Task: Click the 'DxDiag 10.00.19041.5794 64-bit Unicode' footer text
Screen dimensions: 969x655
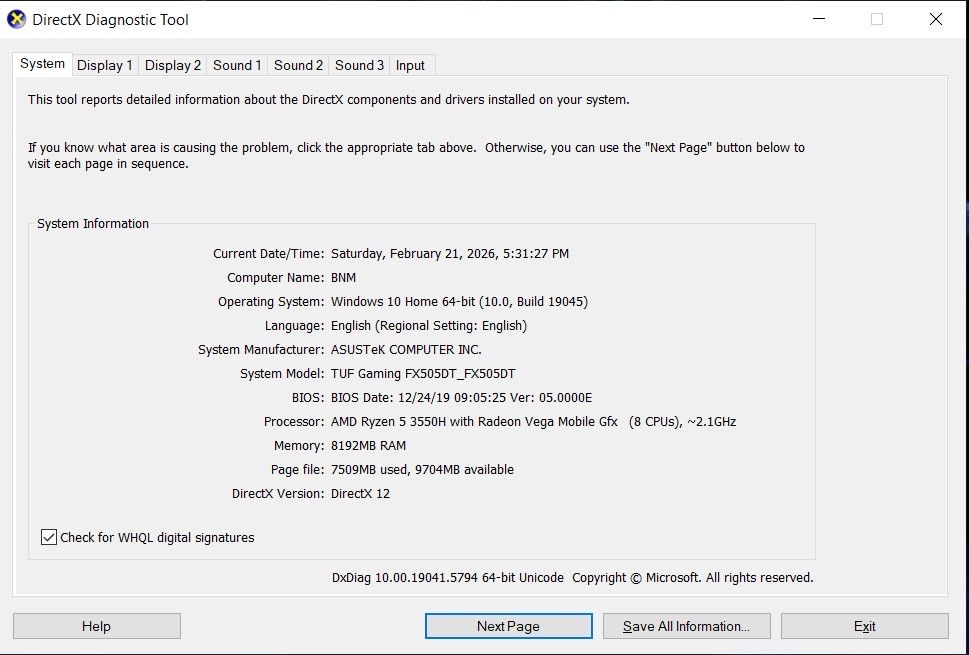Action: point(448,578)
